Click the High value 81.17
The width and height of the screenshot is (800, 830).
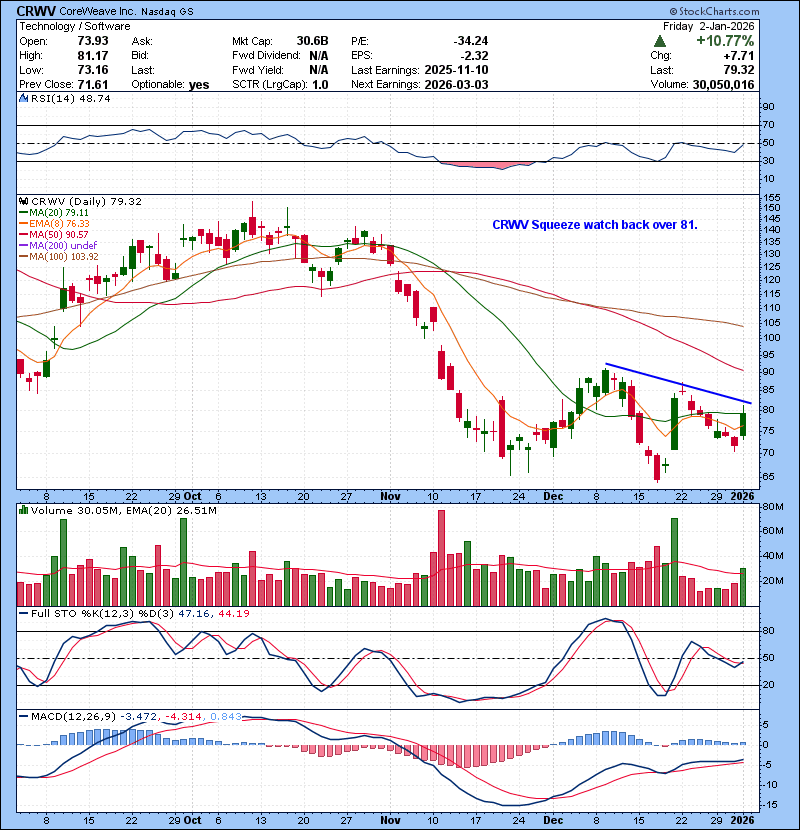click(x=93, y=56)
